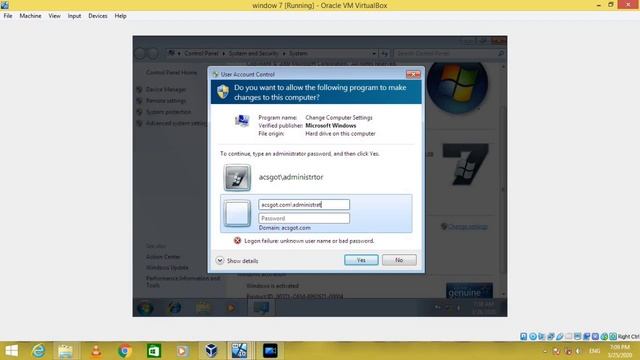
Task: Open the Input menu
Action: [x=74, y=16]
